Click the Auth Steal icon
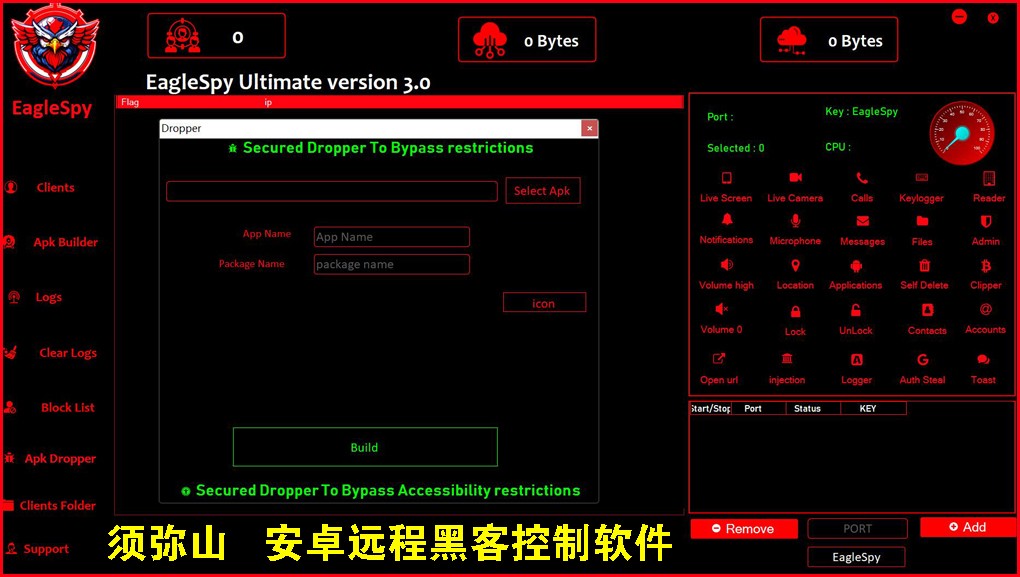Screen dimensions: 1020x577 [922, 360]
